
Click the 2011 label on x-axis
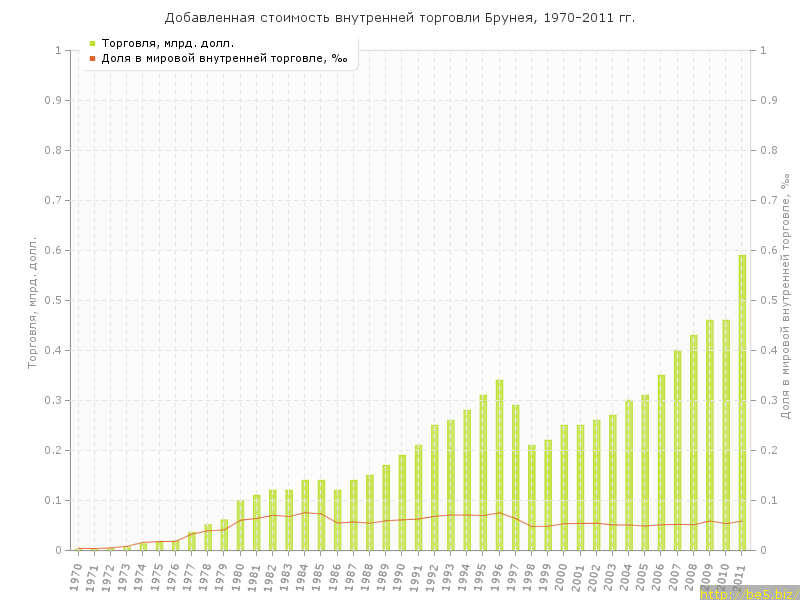(x=740, y=577)
